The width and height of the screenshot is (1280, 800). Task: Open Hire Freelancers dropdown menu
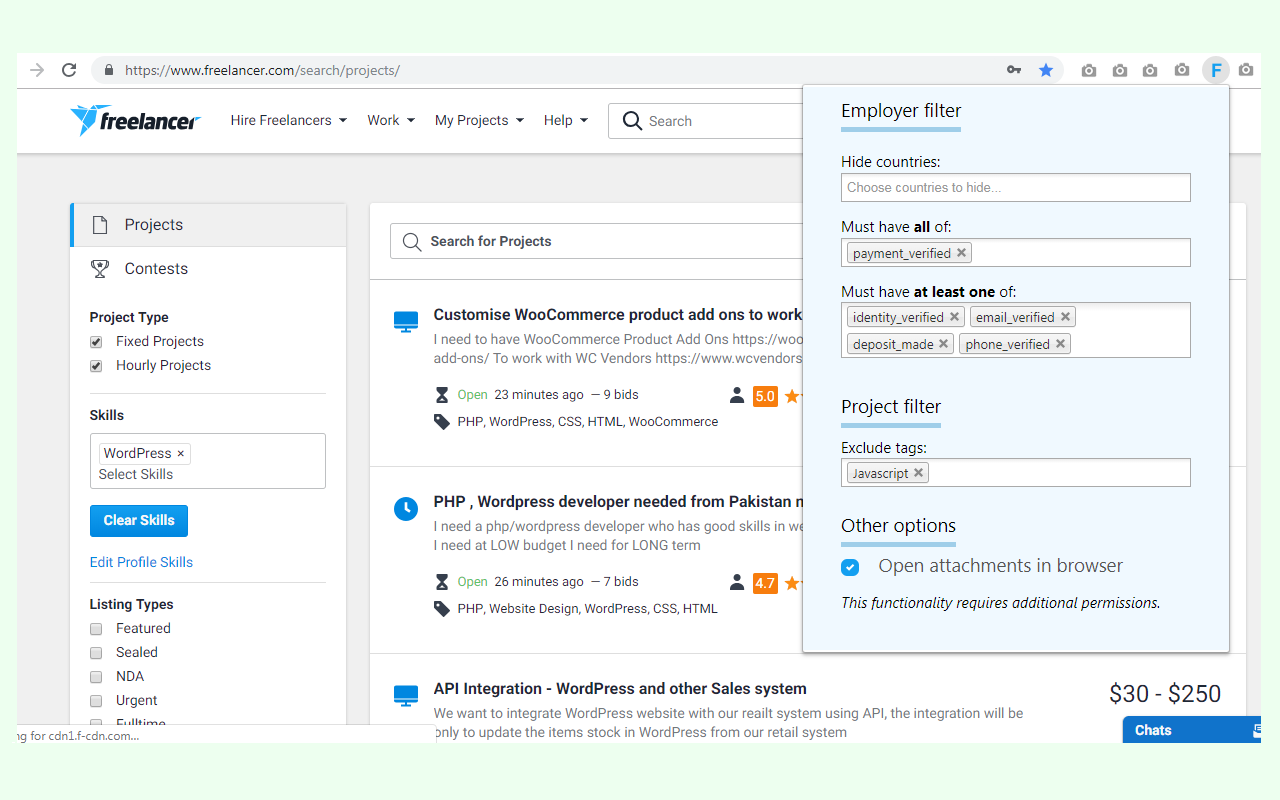tap(289, 120)
